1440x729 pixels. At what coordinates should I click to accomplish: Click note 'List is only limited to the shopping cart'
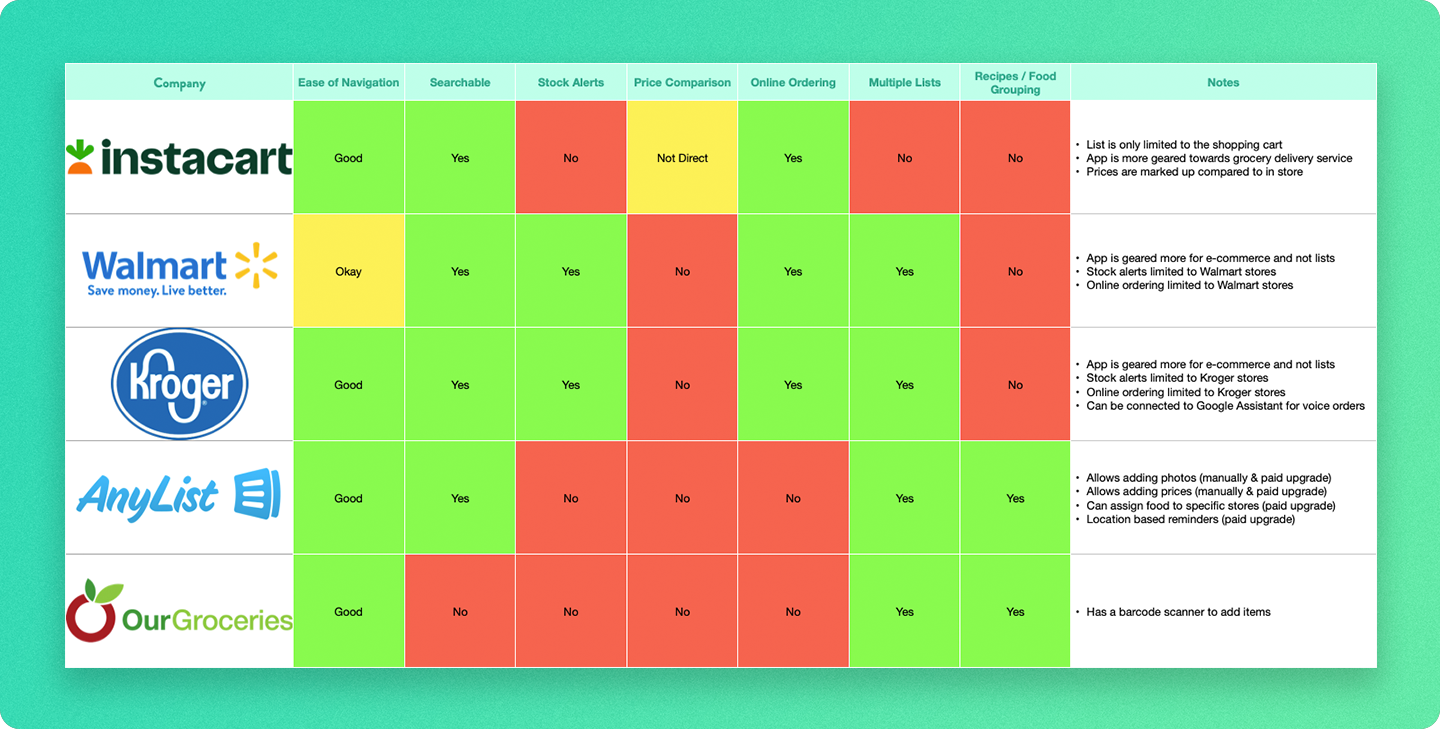[1184, 145]
